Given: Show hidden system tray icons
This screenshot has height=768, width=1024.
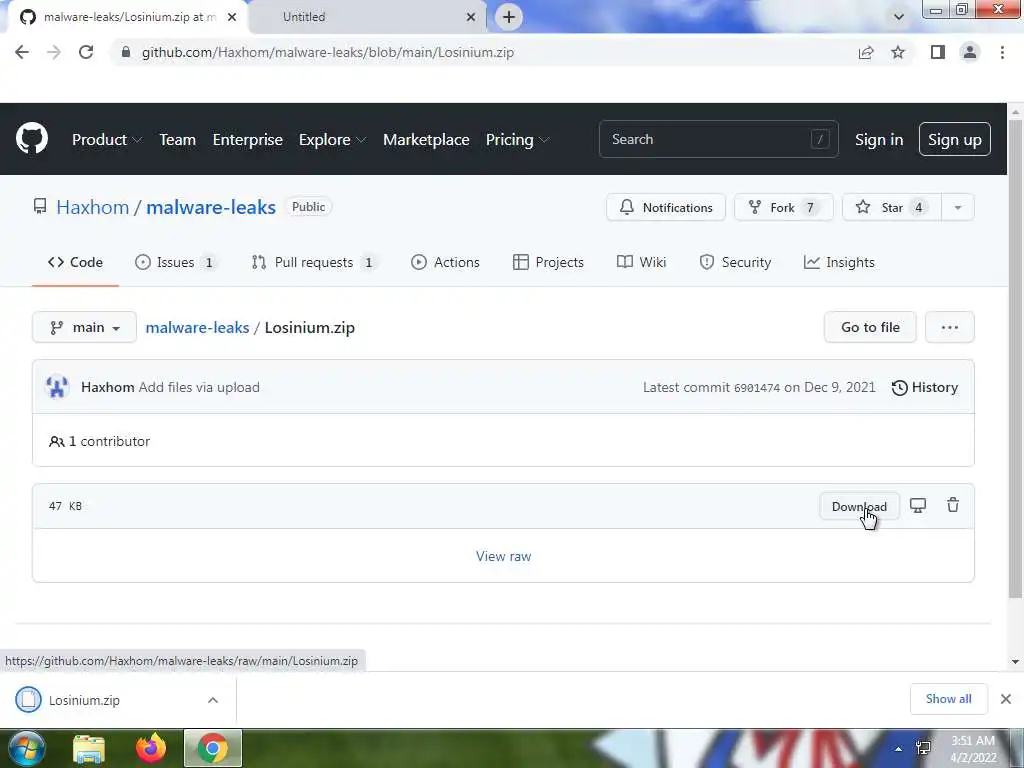Looking at the screenshot, I should coord(899,749).
